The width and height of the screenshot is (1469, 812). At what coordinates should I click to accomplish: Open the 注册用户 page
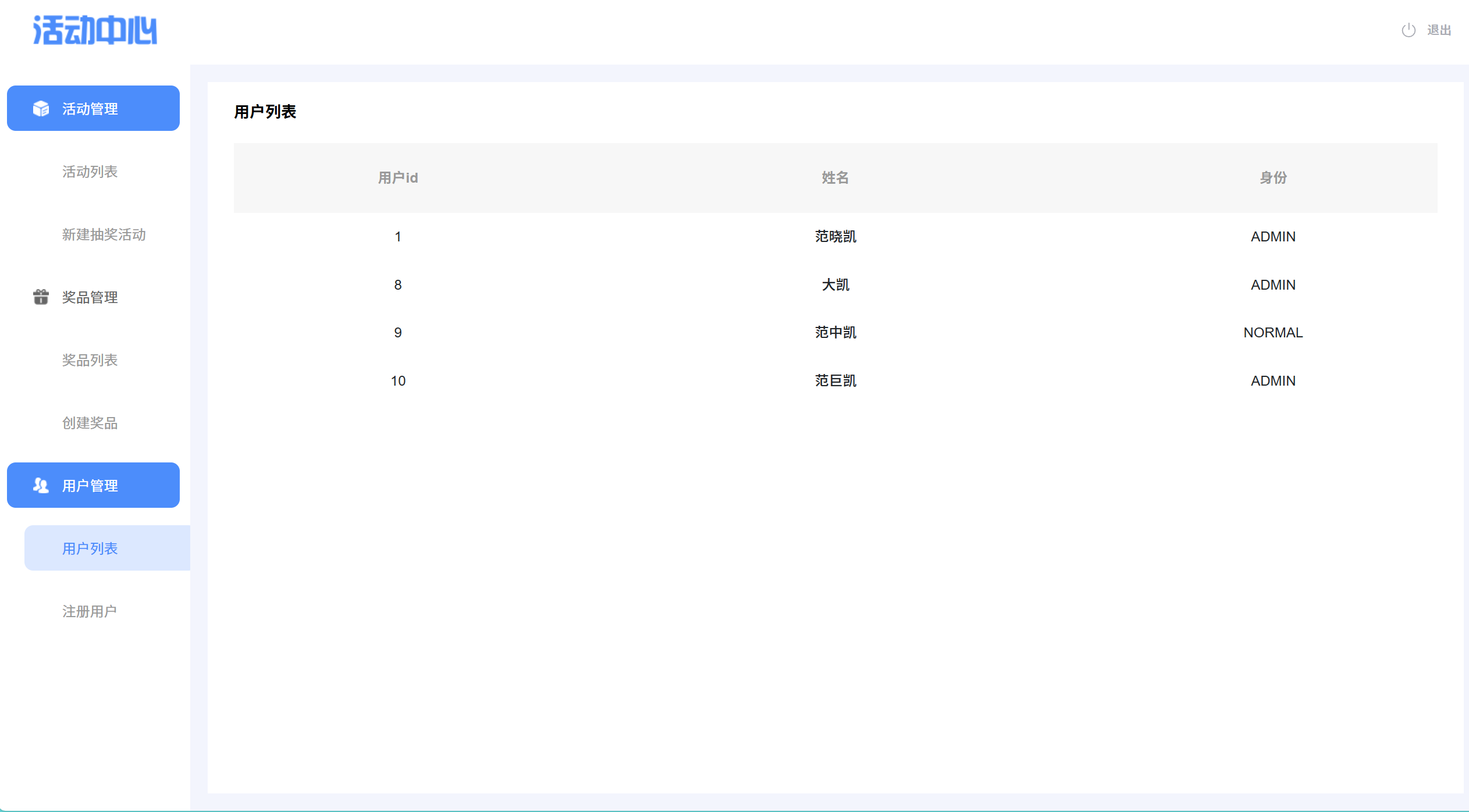click(x=90, y=611)
